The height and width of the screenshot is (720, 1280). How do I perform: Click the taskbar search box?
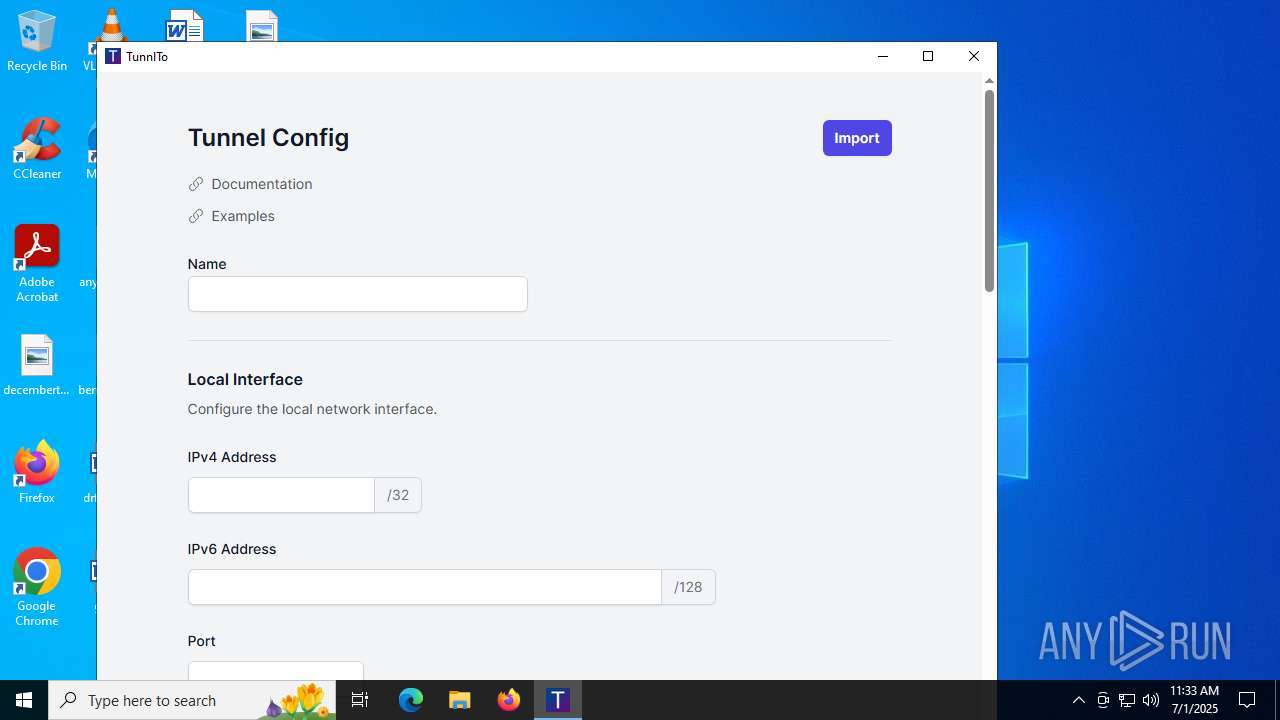tap(193, 700)
